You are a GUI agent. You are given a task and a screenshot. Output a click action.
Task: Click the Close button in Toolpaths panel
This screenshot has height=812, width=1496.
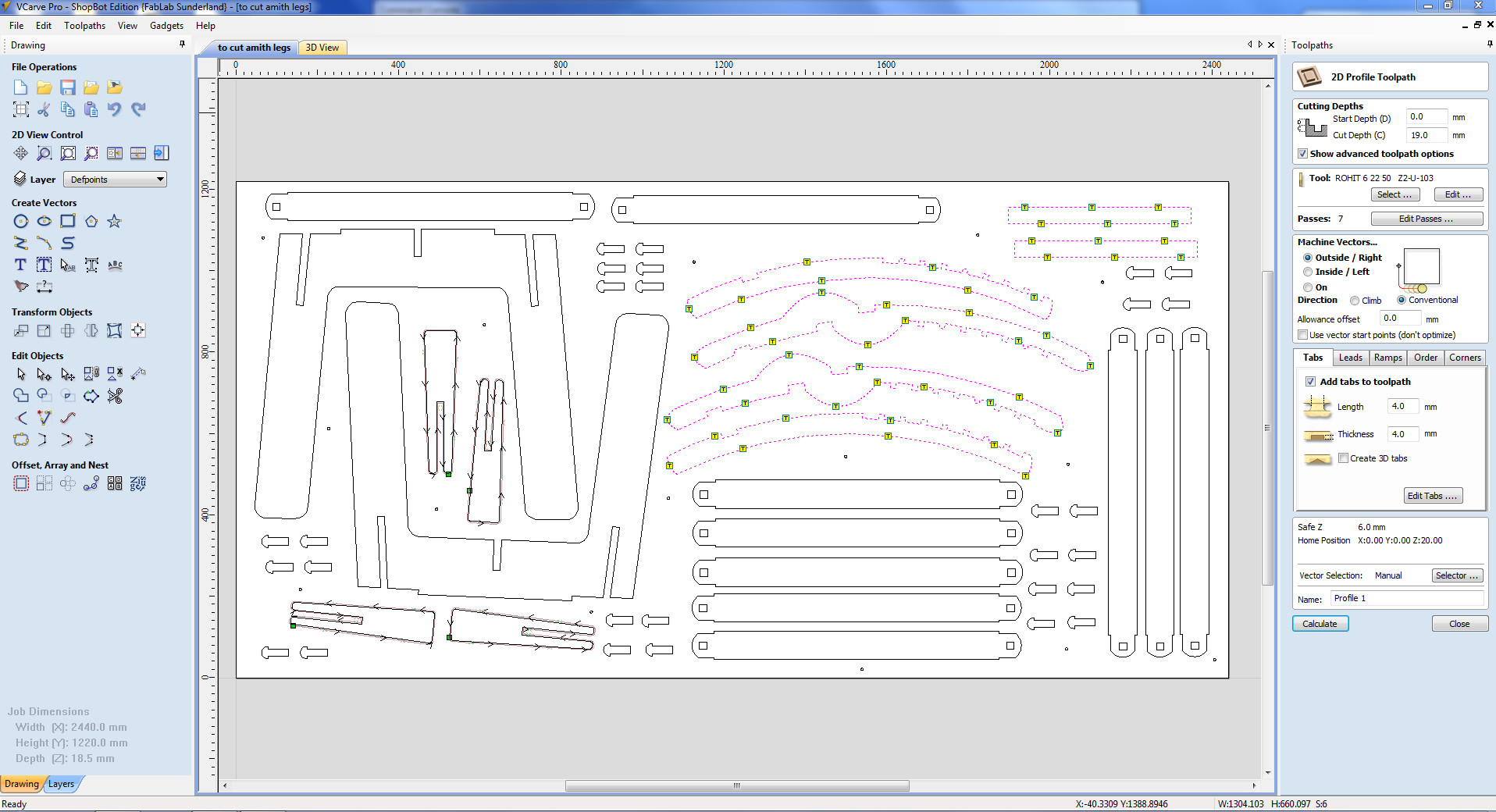pos(1459,624)
